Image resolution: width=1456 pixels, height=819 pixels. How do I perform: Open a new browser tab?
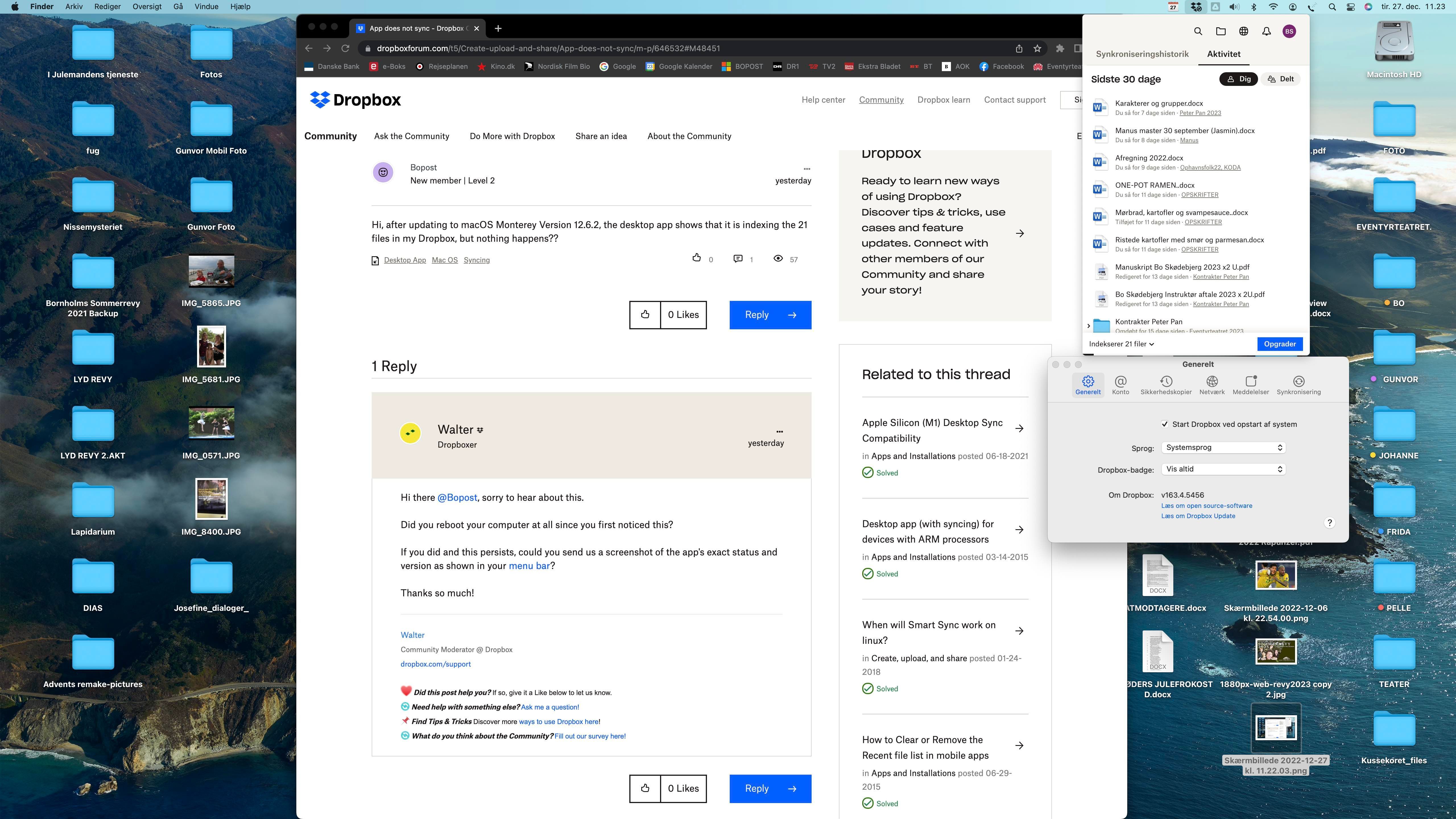pos(498,28)
